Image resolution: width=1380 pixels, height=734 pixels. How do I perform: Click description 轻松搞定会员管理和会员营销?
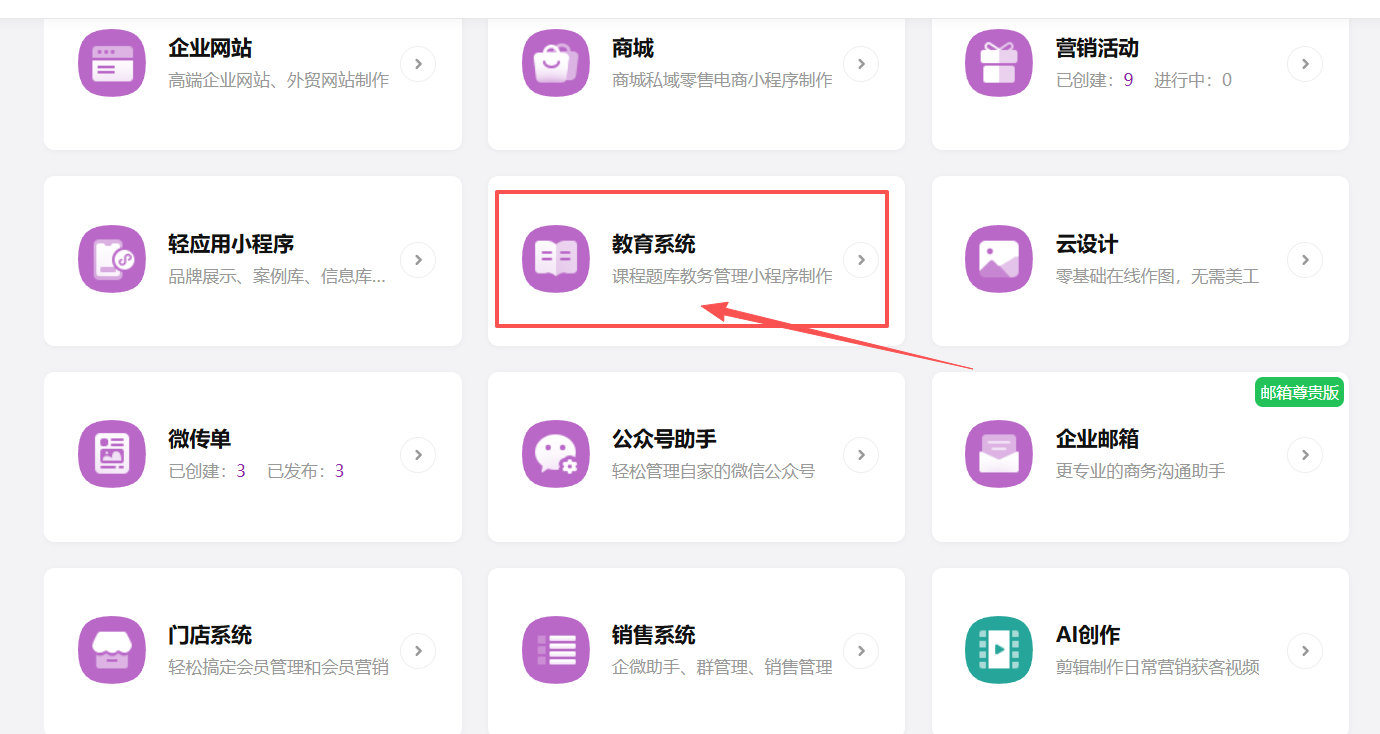(x=279, y=667)
